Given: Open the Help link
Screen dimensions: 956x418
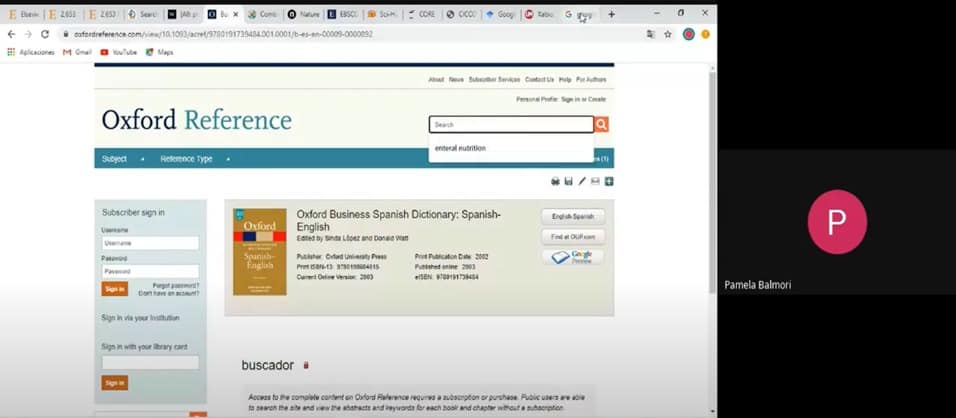Looking at the screenshot, I should [x=565, y=80].
